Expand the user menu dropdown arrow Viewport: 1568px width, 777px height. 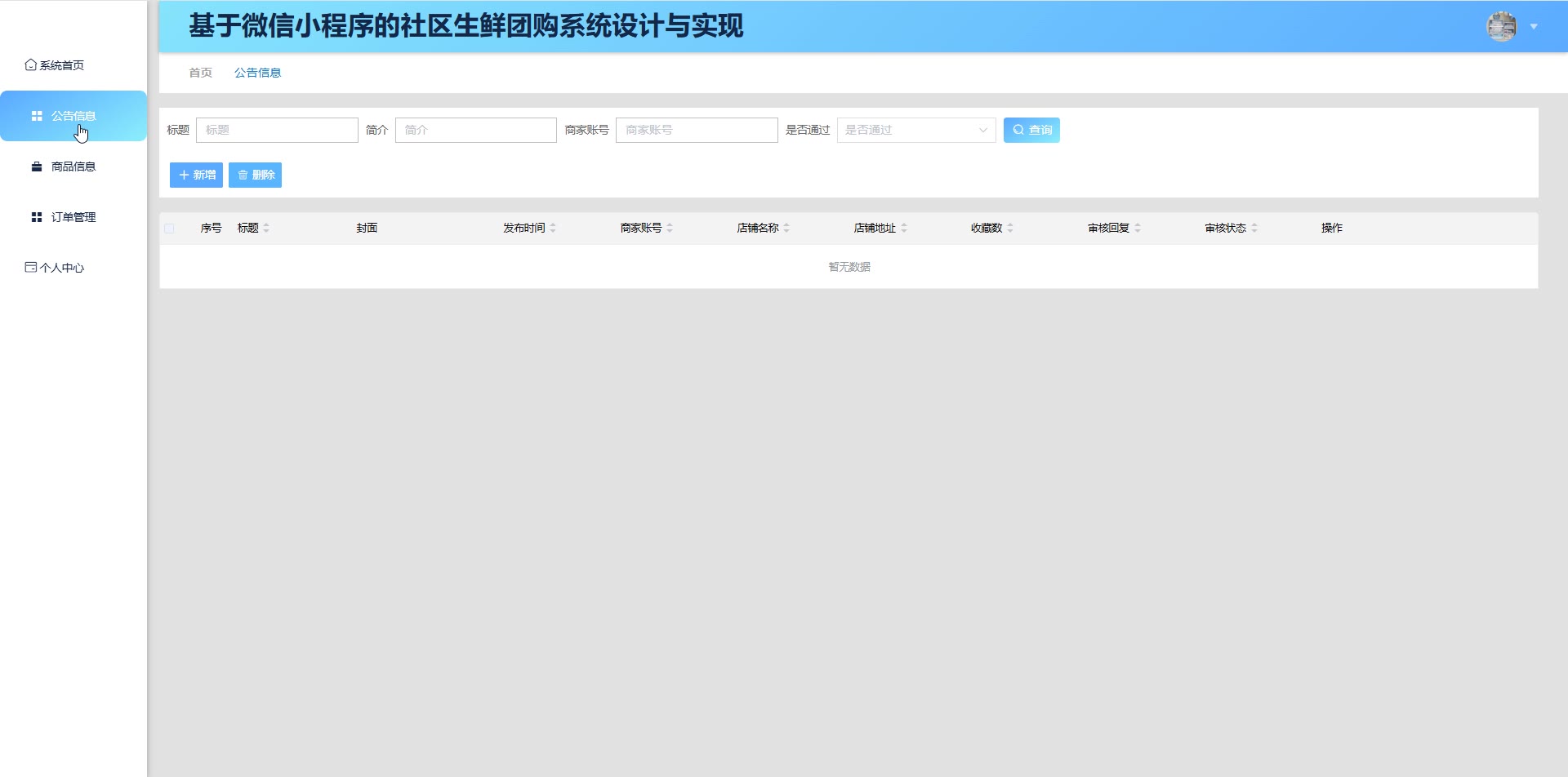(1534, 27)
